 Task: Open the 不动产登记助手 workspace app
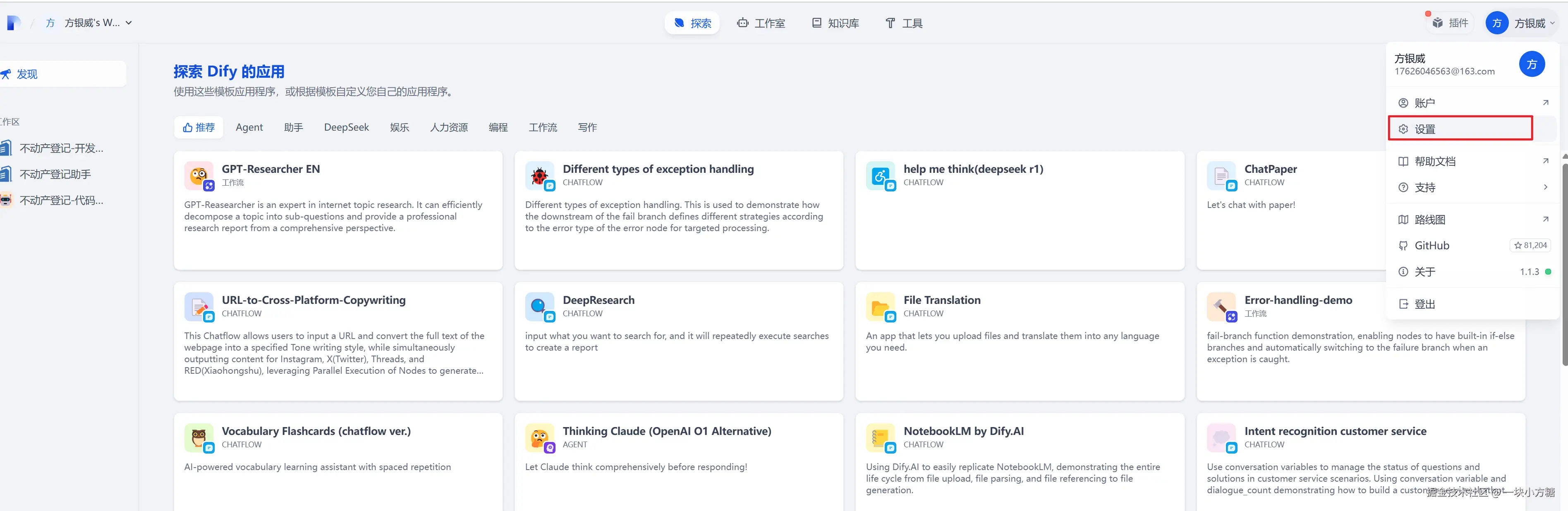55,174
